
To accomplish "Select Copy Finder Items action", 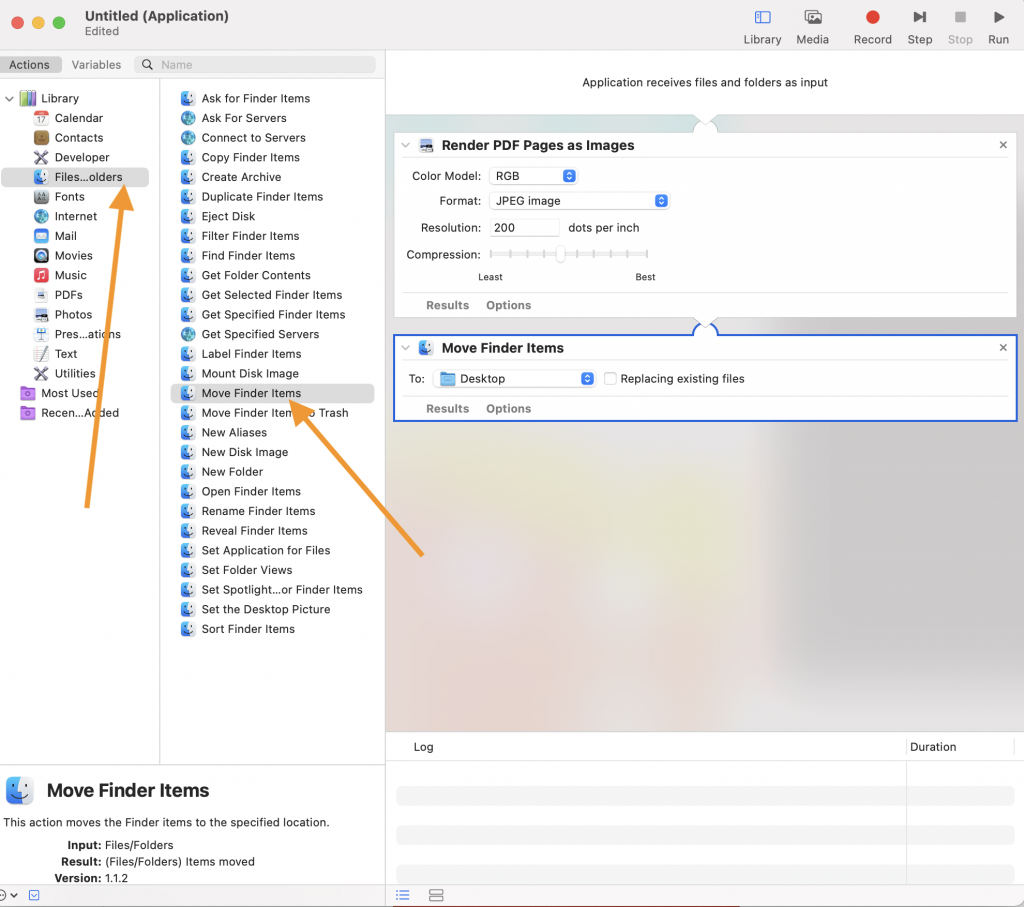I will 250,157.
